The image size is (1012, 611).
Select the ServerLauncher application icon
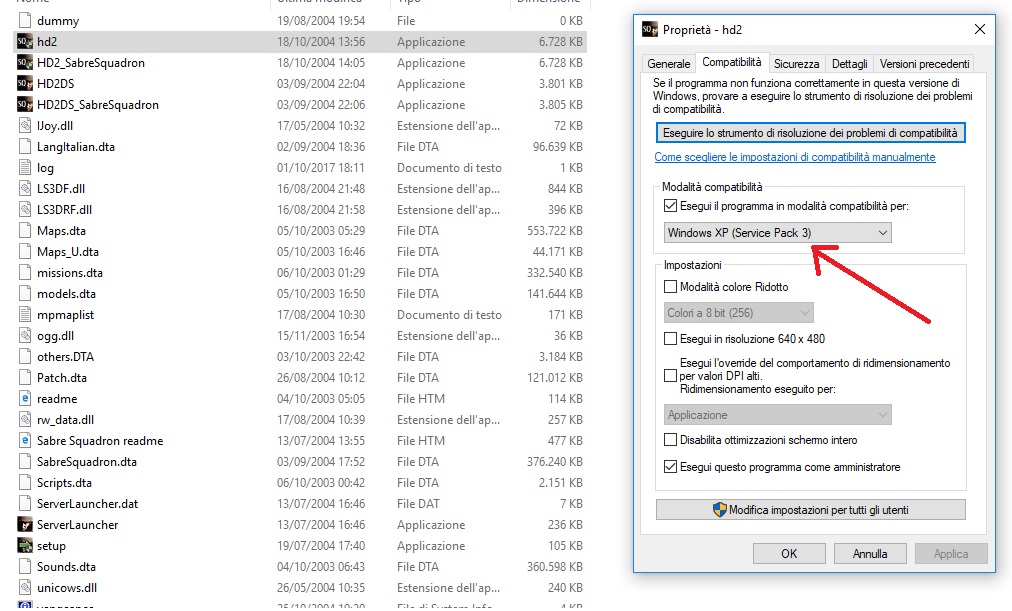(26, 525)
